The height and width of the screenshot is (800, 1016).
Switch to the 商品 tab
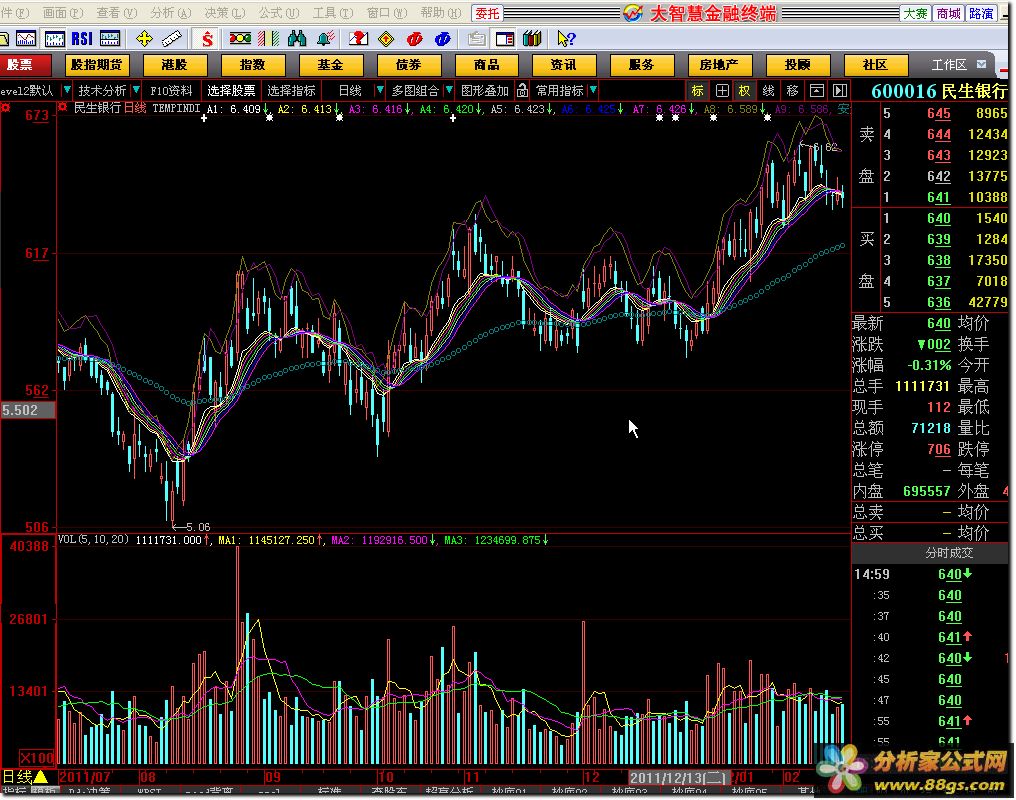[487, 64]
